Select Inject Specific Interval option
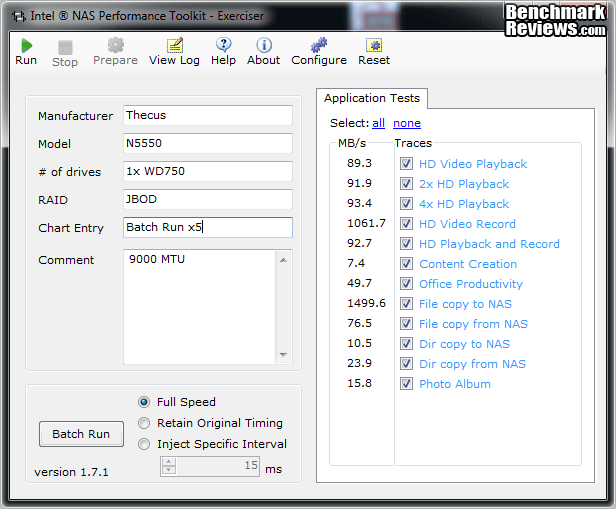Screen dimensions: 616x509 [x=144, y=444]
